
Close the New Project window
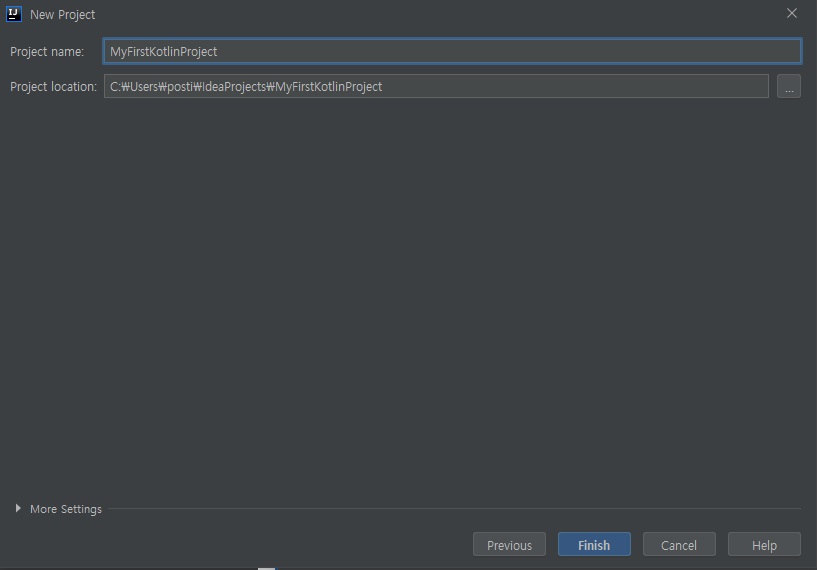coord(791,14)
